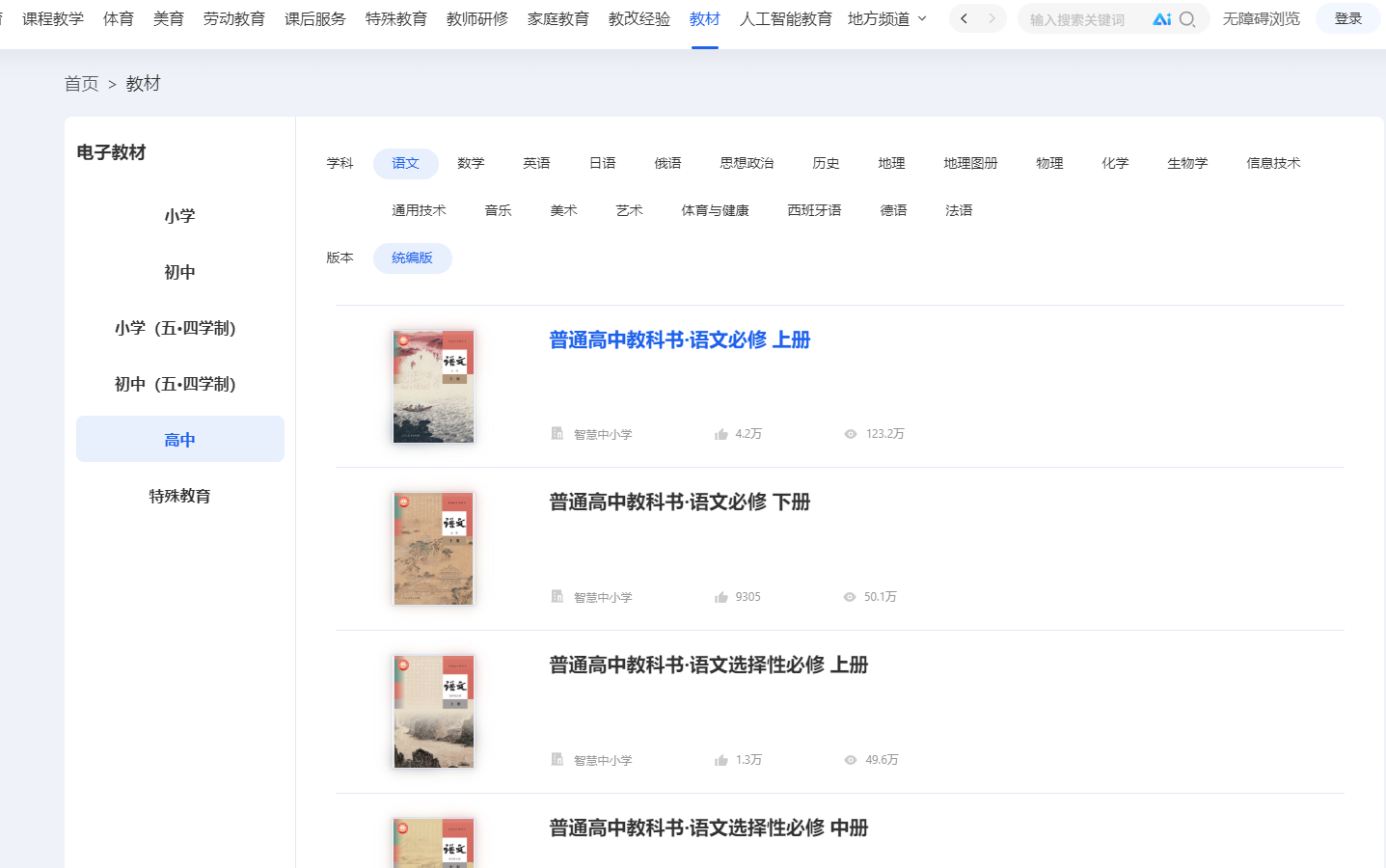Select the 统编版 version filter

pos(413,258)
